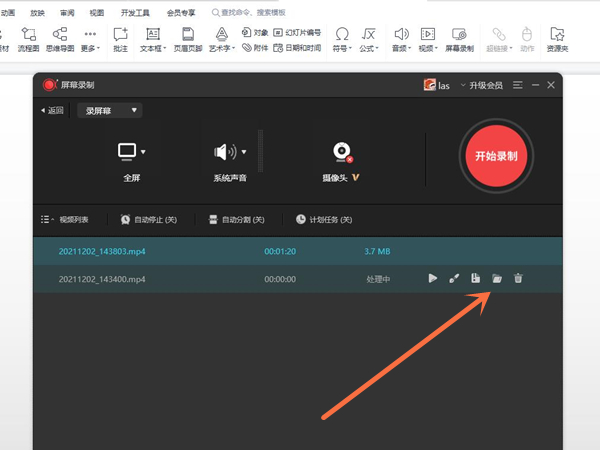Open the 开发工具 ribbon tab
This screenshot has height=450, width=600.
pos(135,14)
